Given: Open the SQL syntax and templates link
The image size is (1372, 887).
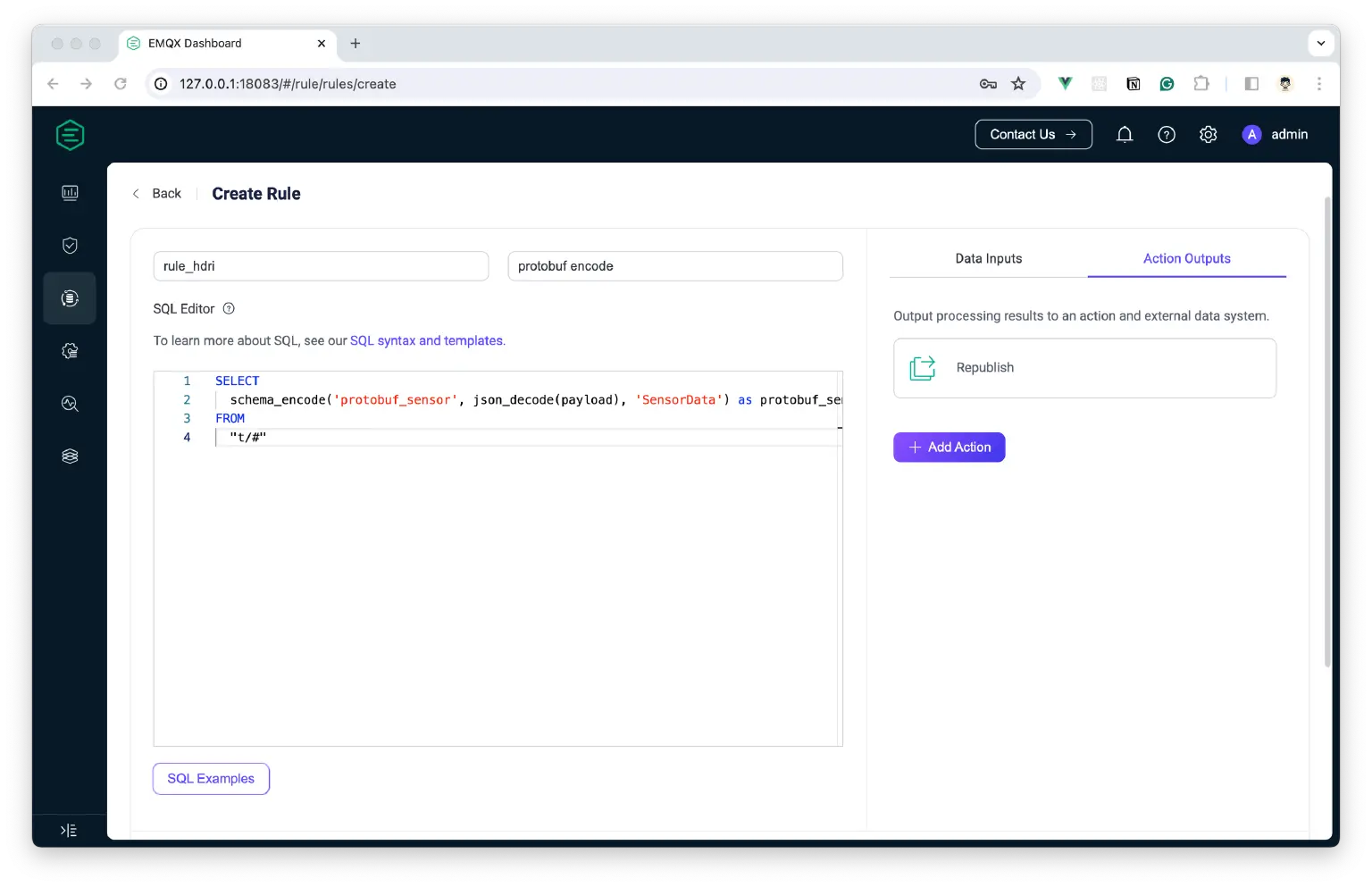Looking at the screenshot, I should click(426, 341).
